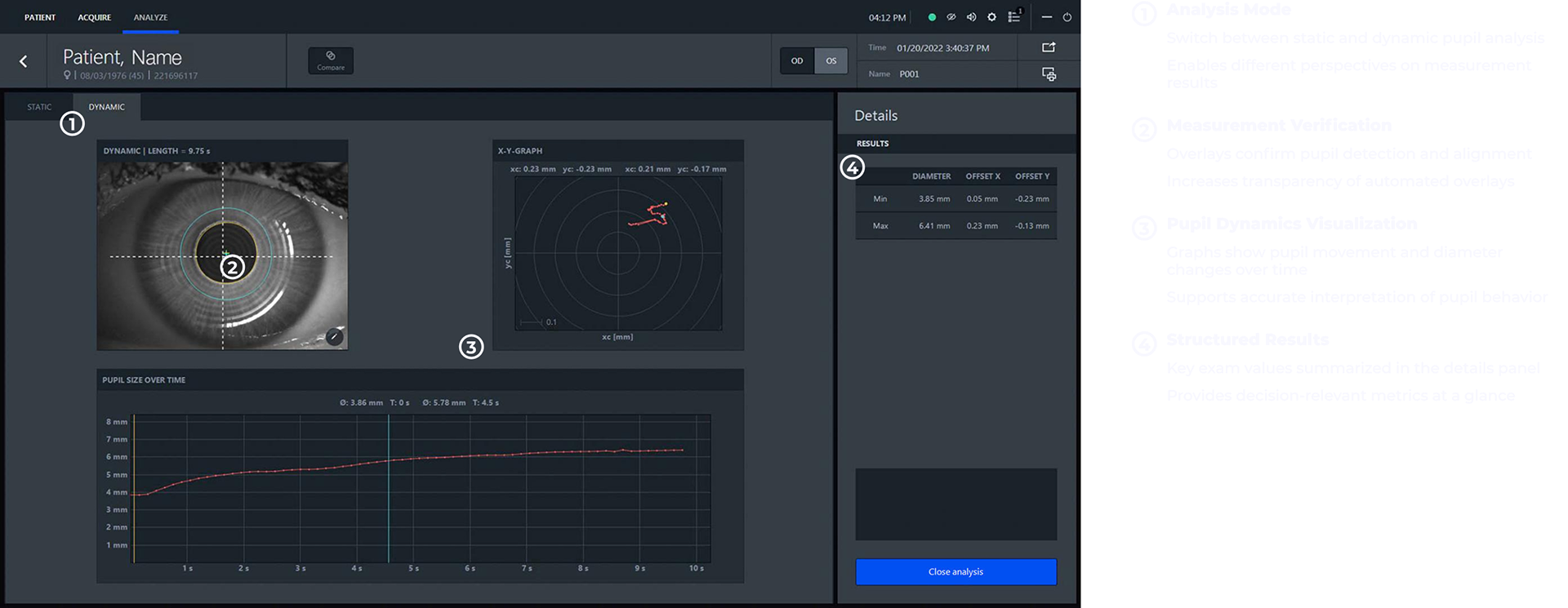This screenshot has height=608, width=1568.
Task: Switch to the STATIC analysis tab
Action: click(x=39, y=107)
